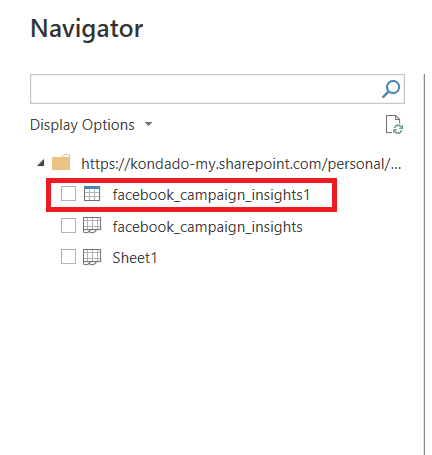Check the facebook_campaign_insights sheet checkbox
Viewport: 432px width, 455px height.
[x=68, y=225]
